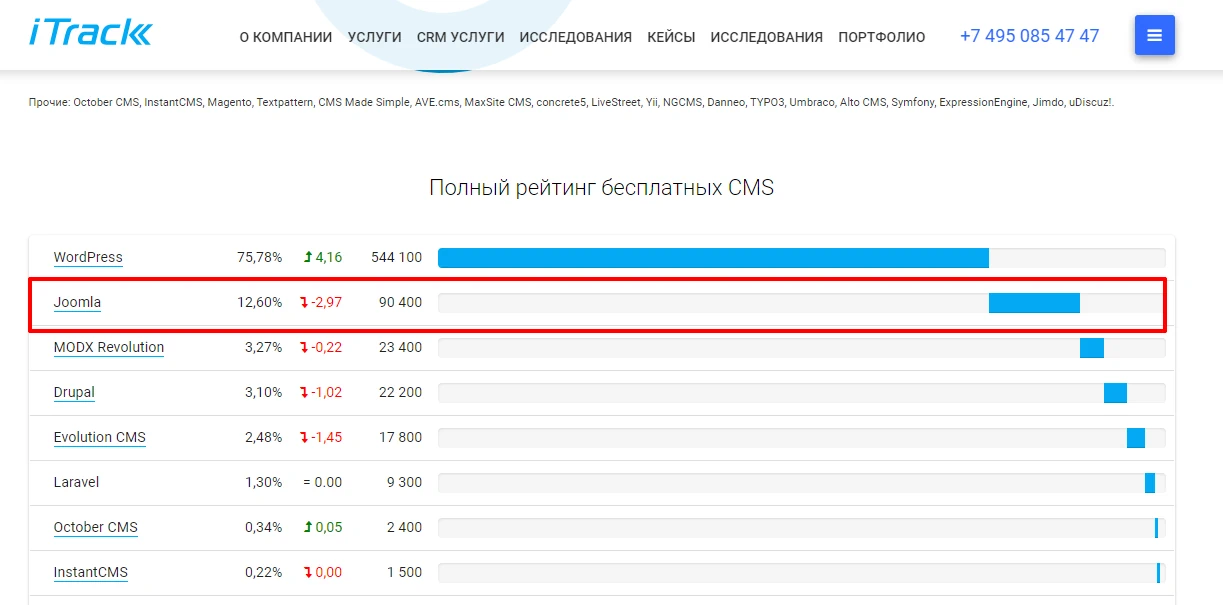Click the Прочие CMS list text
This screenshot has width=1223, height=605.
(x=571, y=102)
